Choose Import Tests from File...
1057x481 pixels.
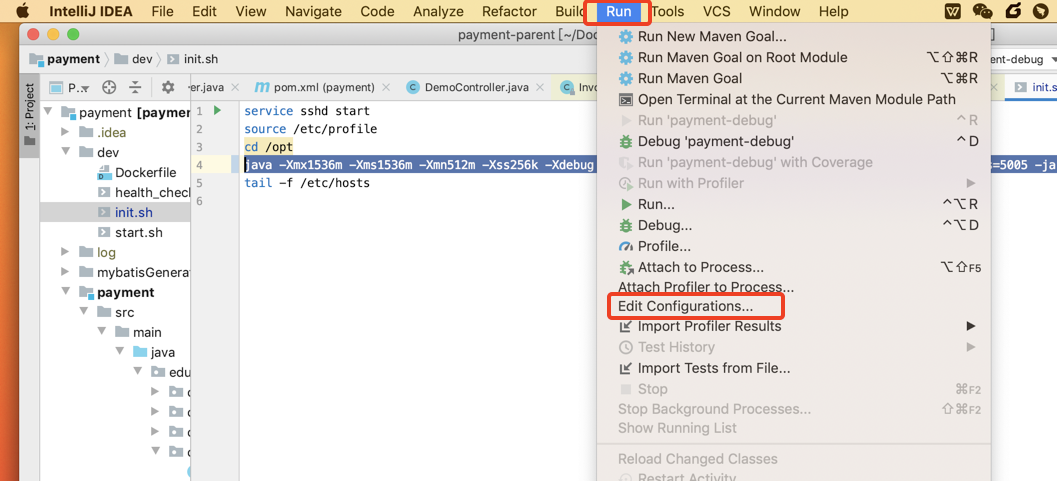[793, 368]
